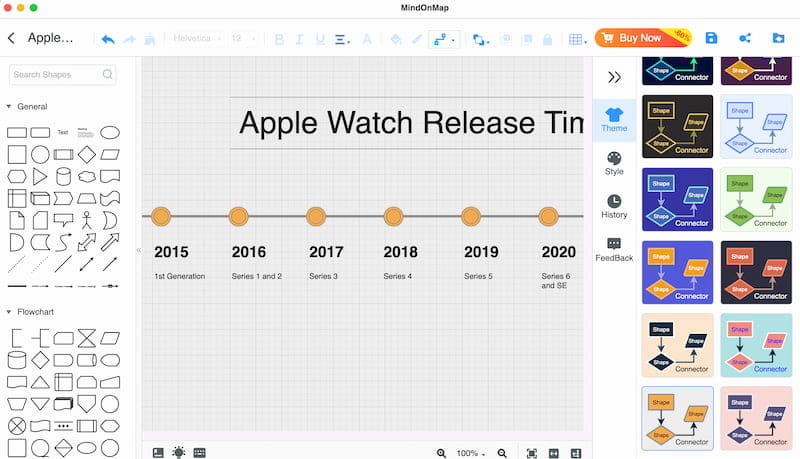Image resolution: width=800 pixels, height=459 pixels.
Task: Click the fit to screen icon
Action: click(532, 453)
